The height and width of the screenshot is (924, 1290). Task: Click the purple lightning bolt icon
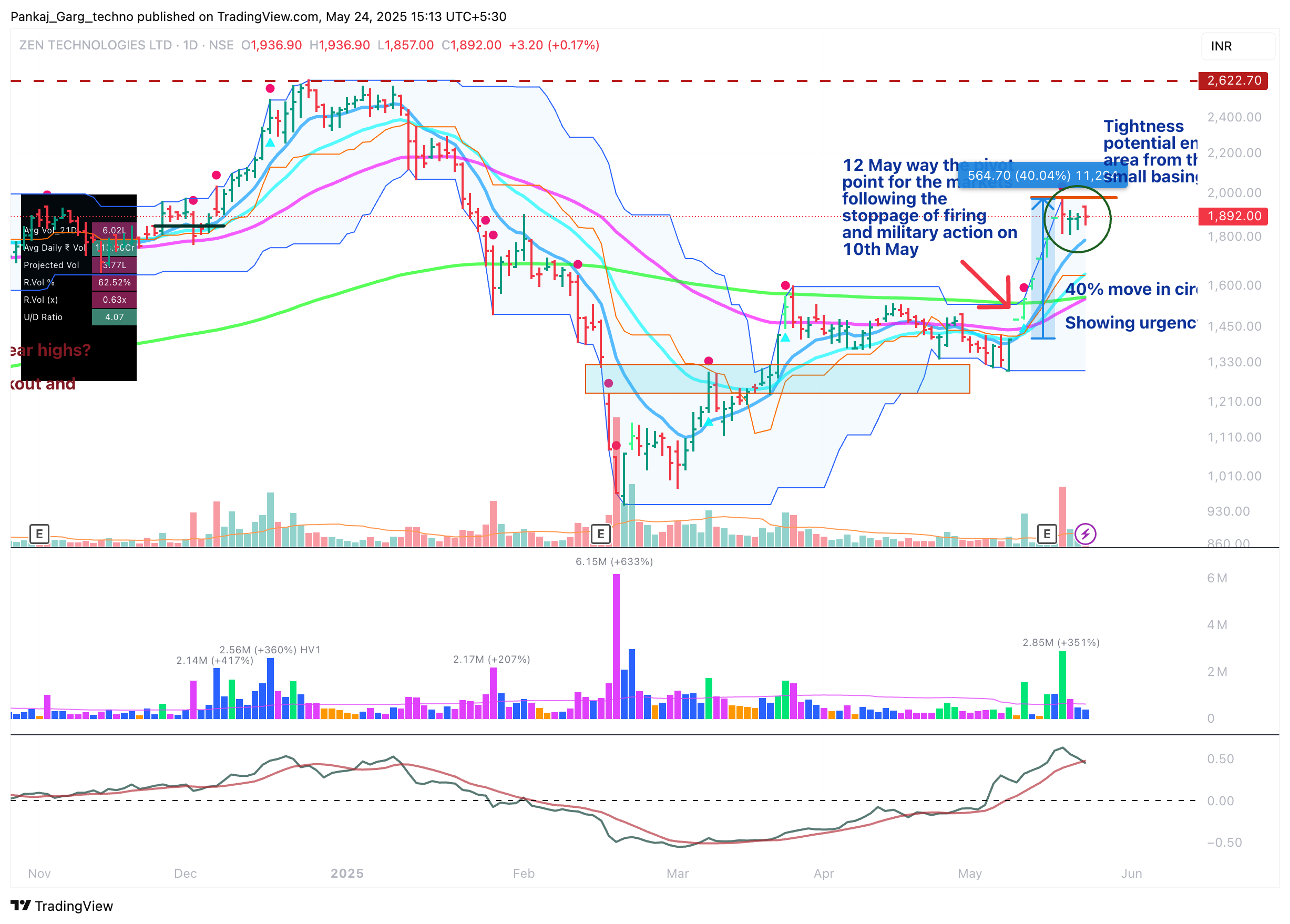click(x=1085, y=533)
